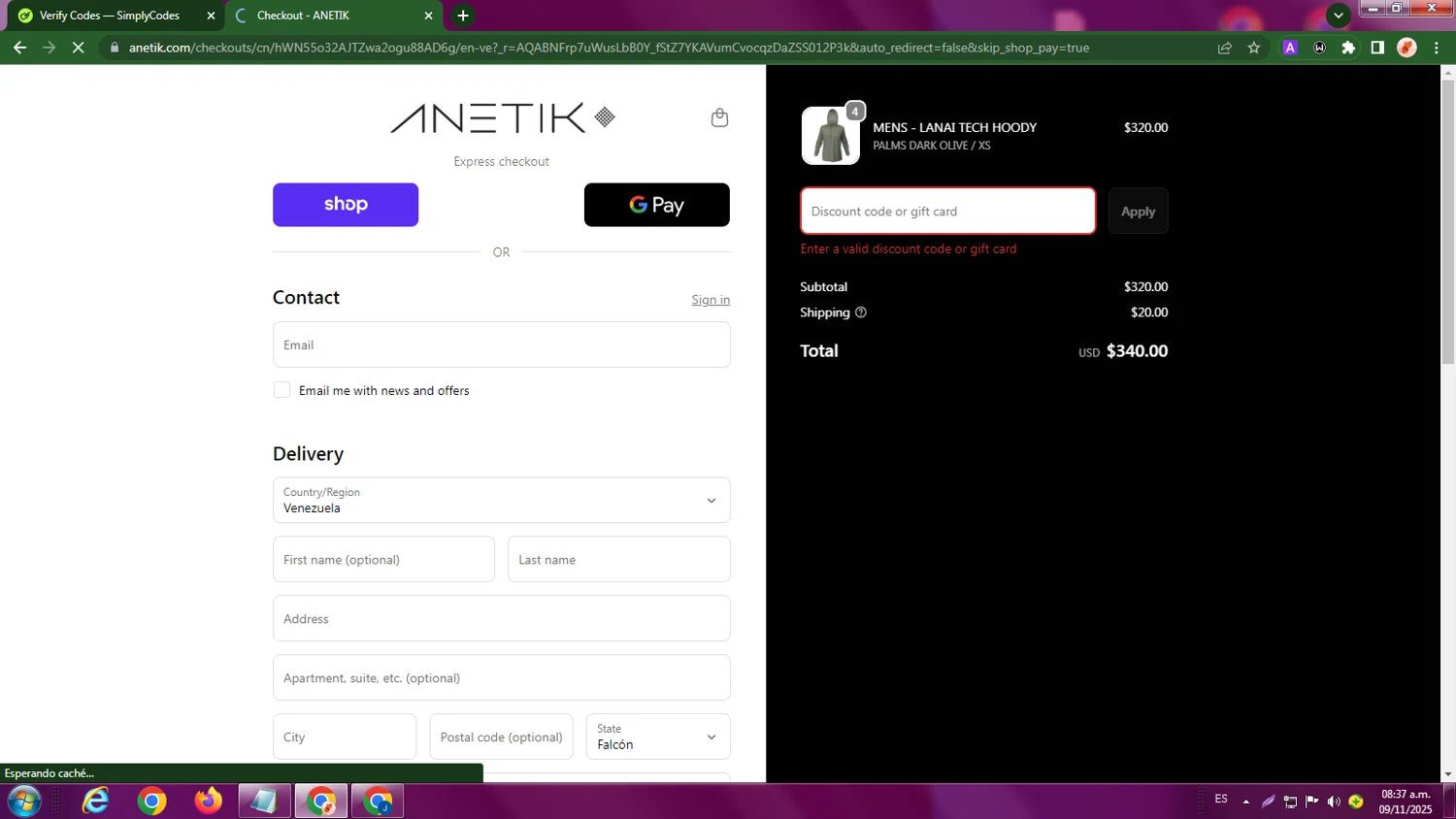Close the Checkout - ANETIK tab
1456x819 pixels.
tap(428, 16)
